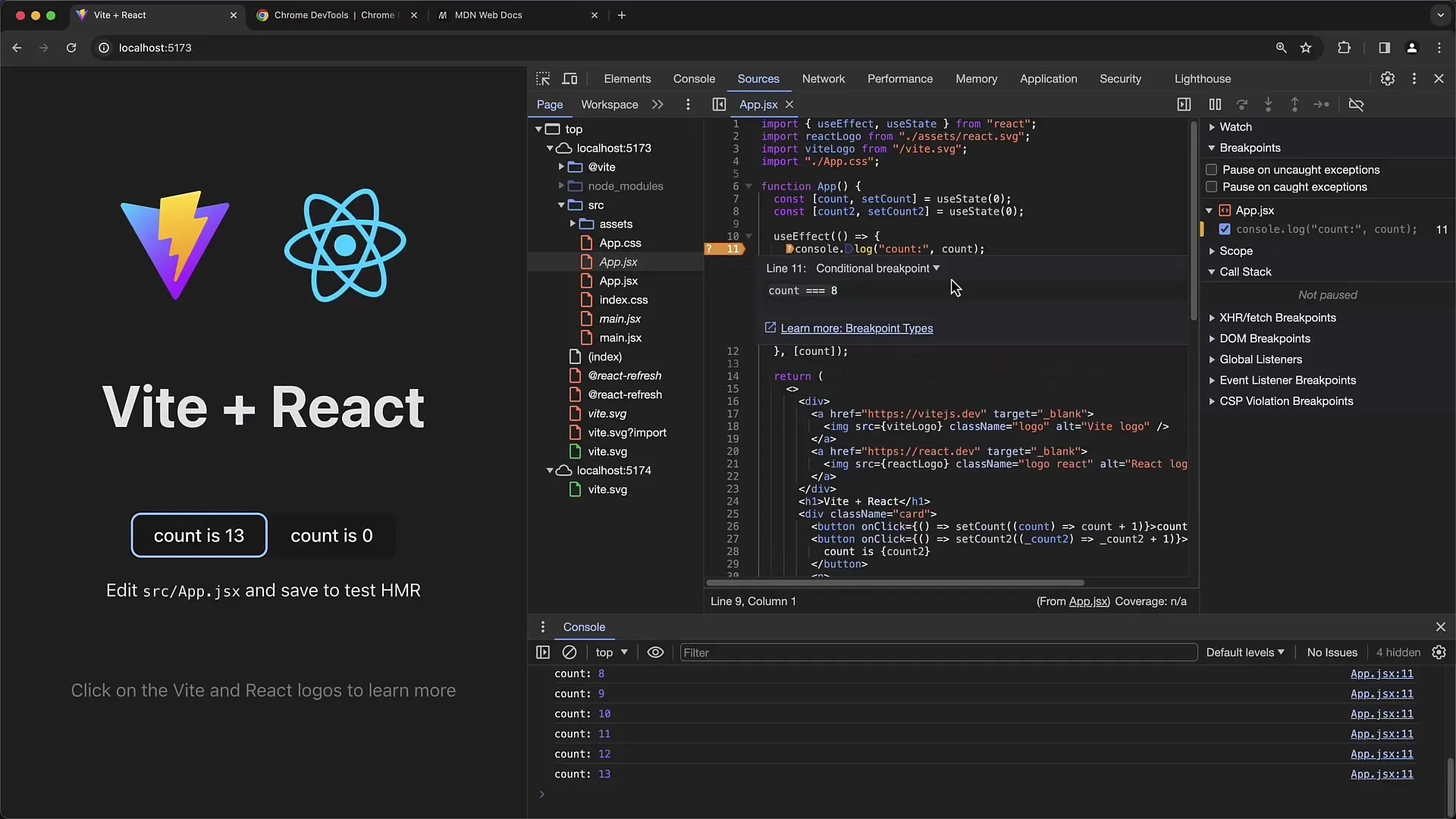1456x819 pixels.
Task: Select the Network tab in DevTools
Action: tap(822, 78)
